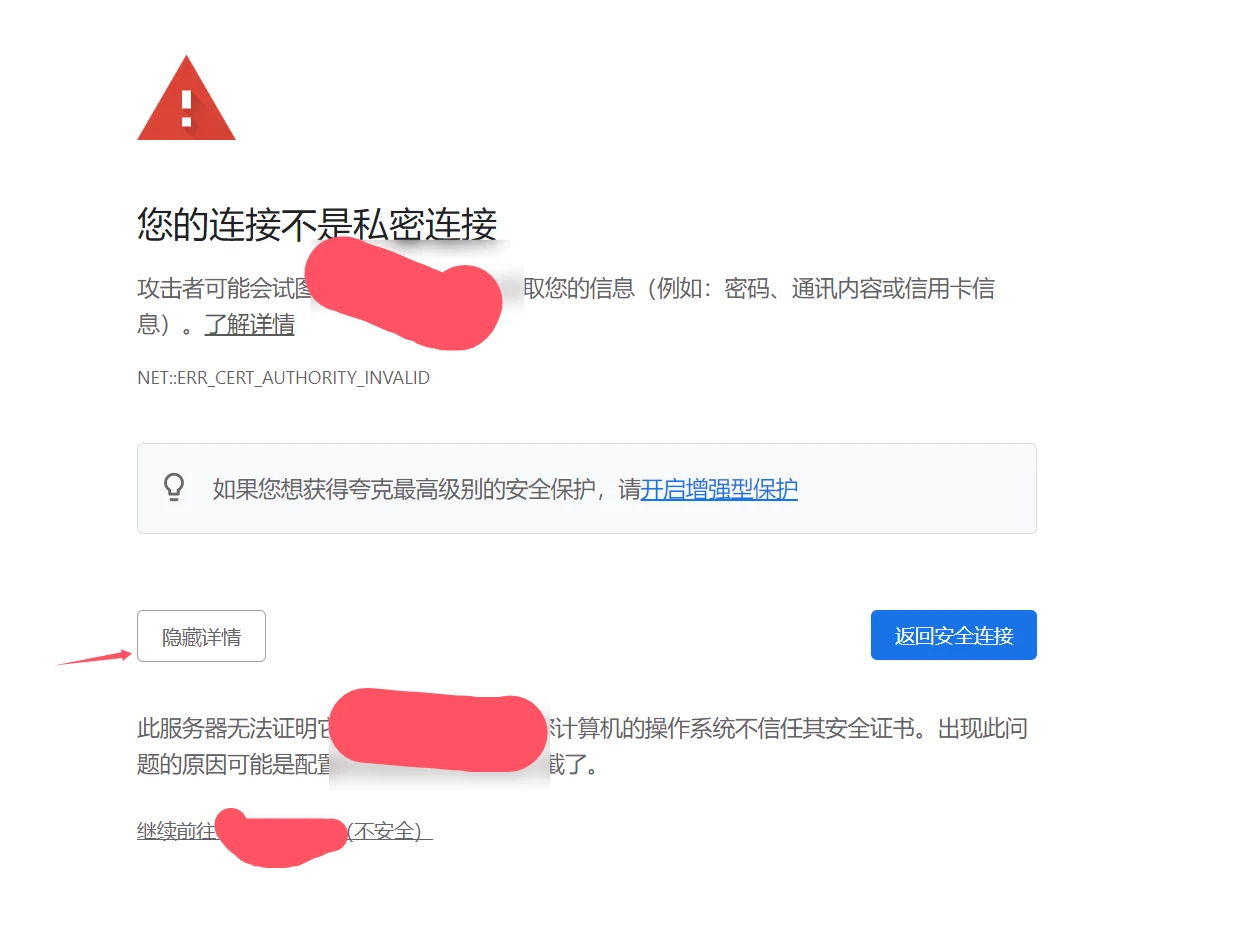Viewport: 1260px width, 936px height.
Task: Follow the 继续前往 (不安全) link
Action: [x=284, y=831]
